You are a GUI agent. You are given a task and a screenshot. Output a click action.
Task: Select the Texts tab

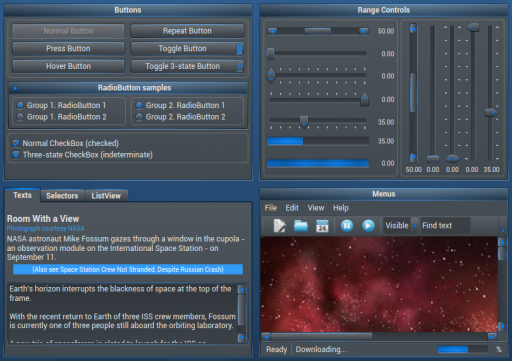(x=22, y=195)
